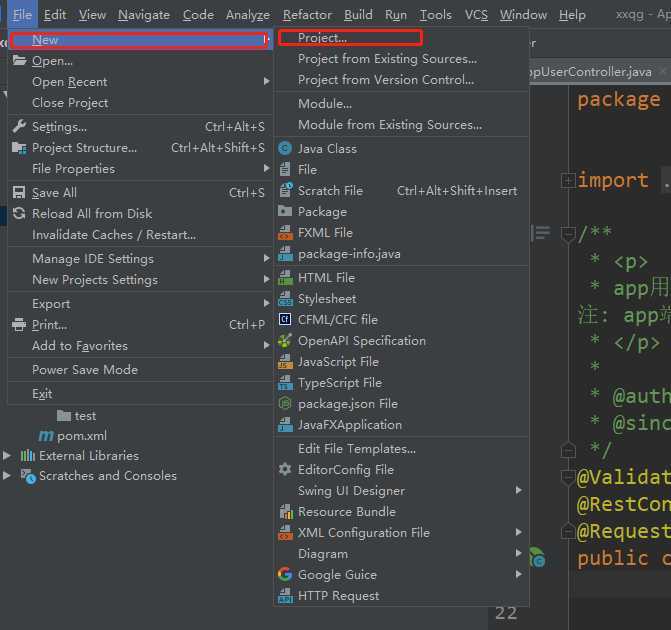671x630 pixels.
Task: Expand the Open Recent submenu arrow
Action: point(267,81)
